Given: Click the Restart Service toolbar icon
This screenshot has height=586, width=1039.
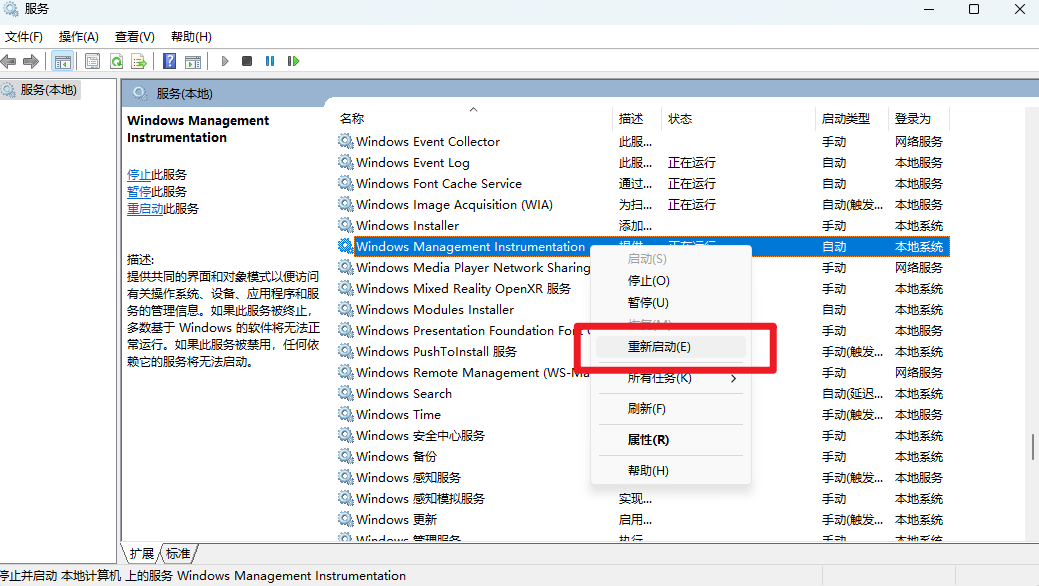Looking at the screenshot, I should point(293,61).
